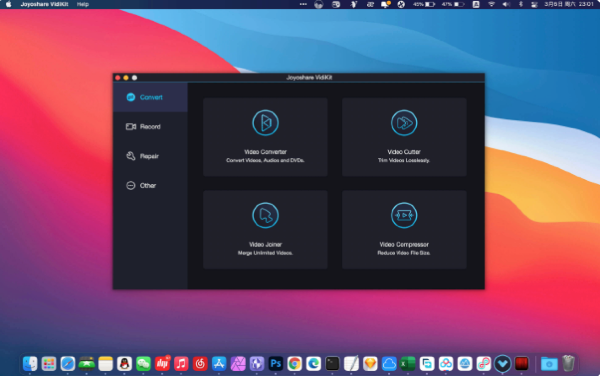Switch to the Repair sidebar tab
Image resolution: width=600 pixels, height=376 pixels.
(150, 156)
